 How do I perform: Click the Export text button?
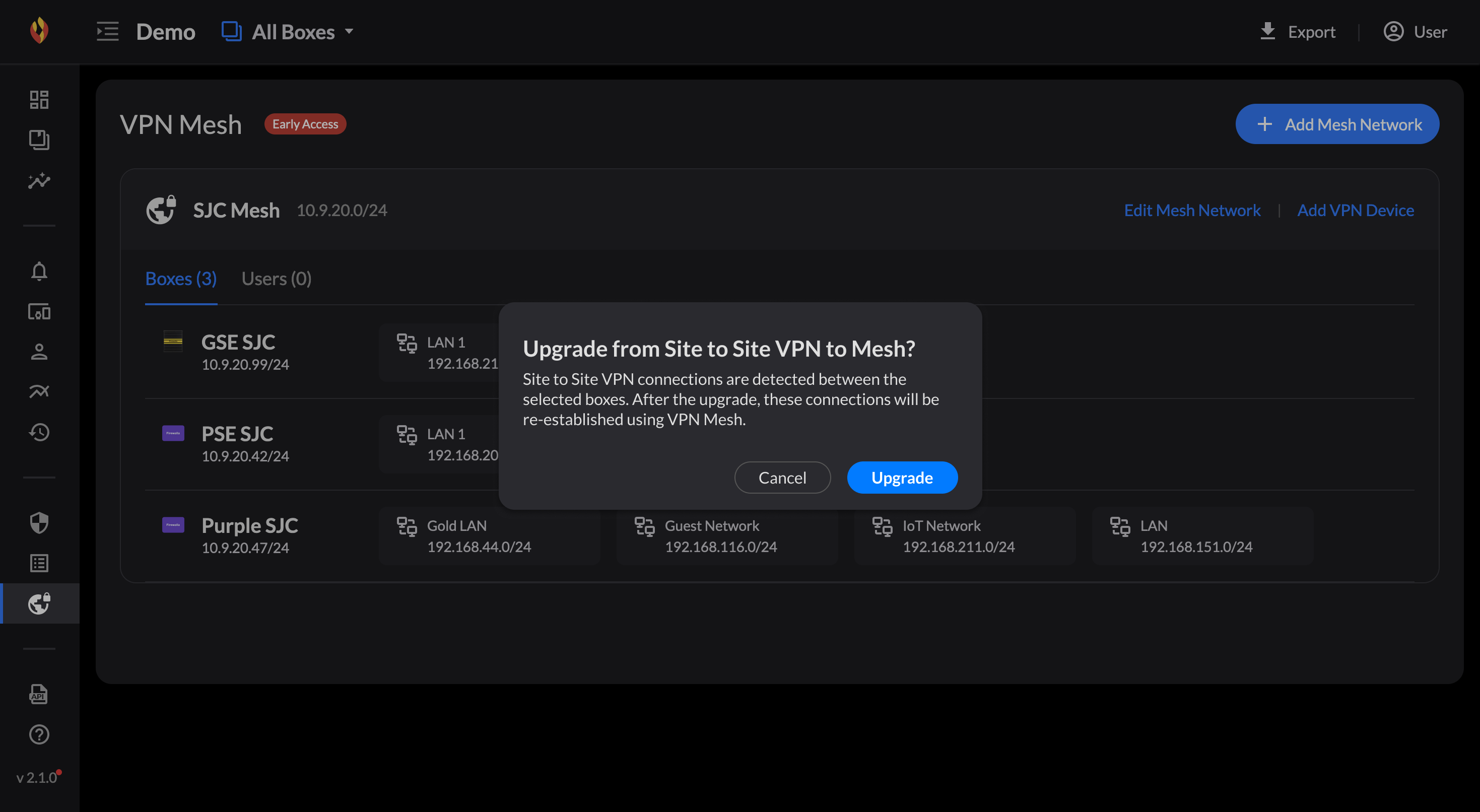(x=1311, y=32)
